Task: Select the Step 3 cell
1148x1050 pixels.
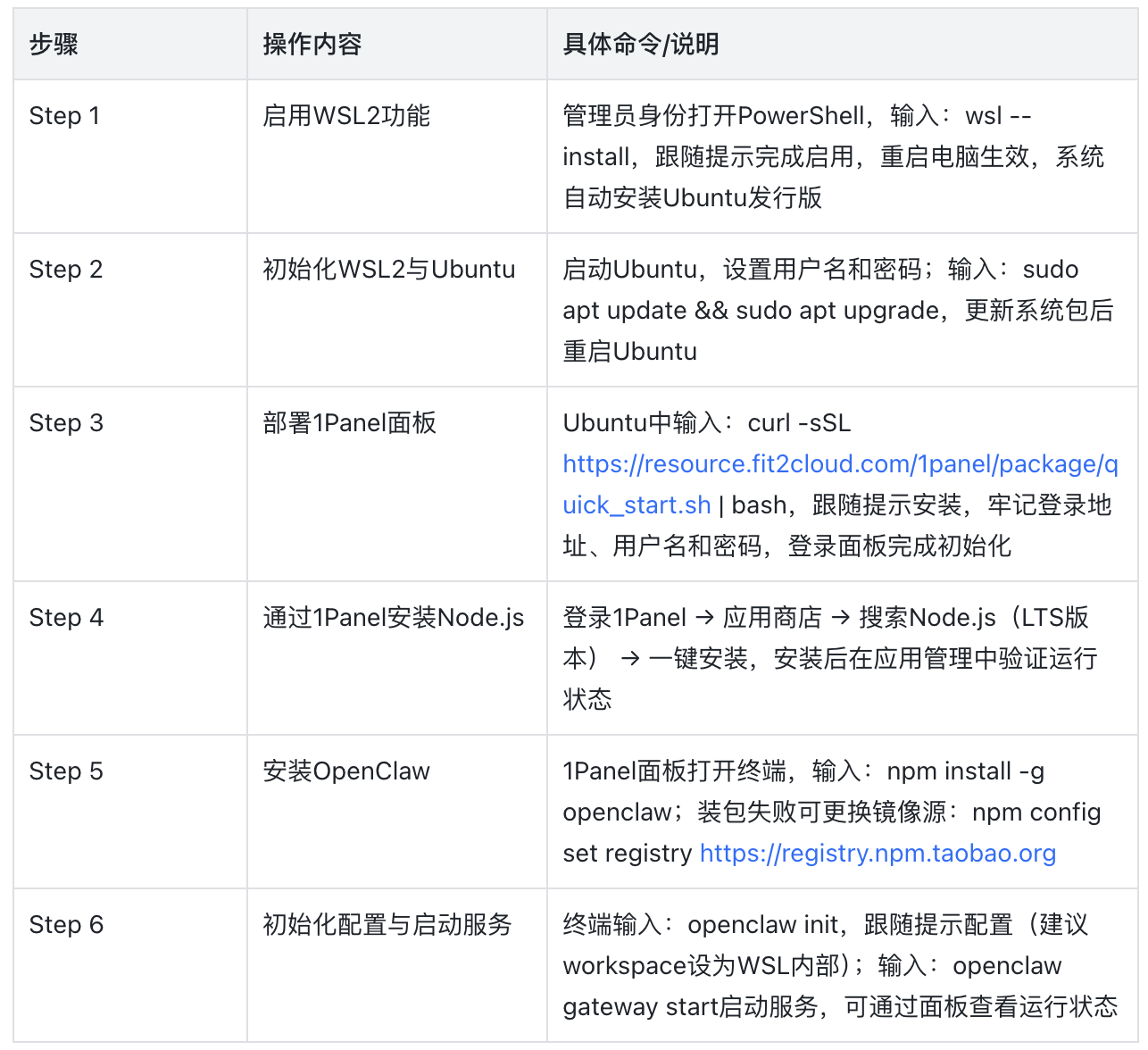Action: [66, 423]
